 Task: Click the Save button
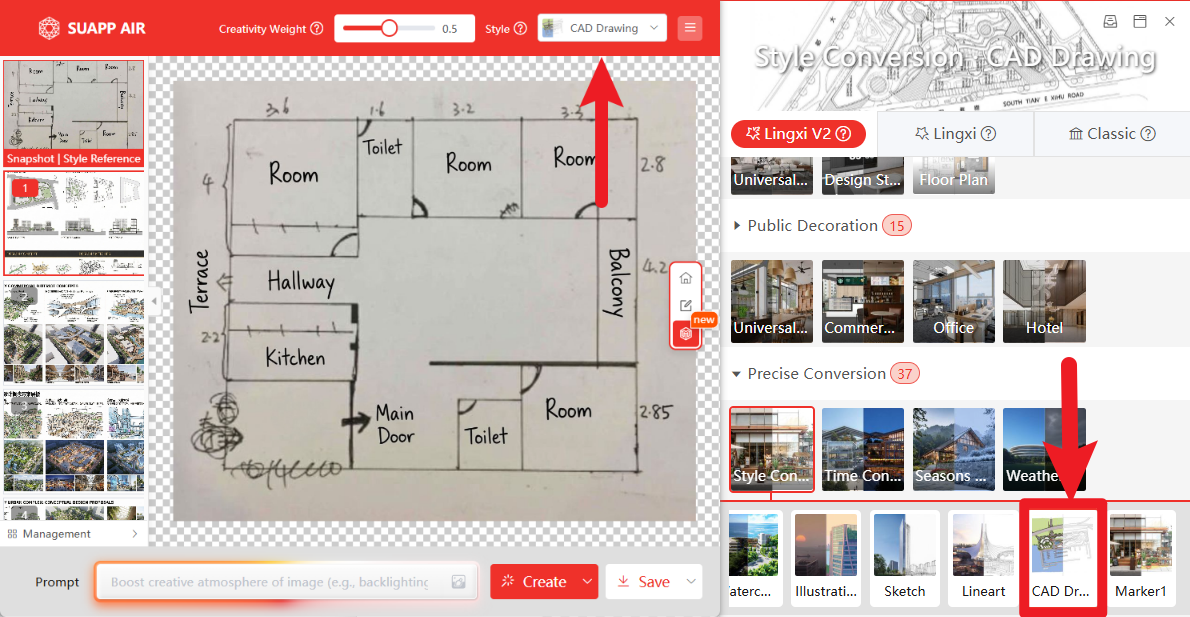pyautogui.click(x=643, y=582)
